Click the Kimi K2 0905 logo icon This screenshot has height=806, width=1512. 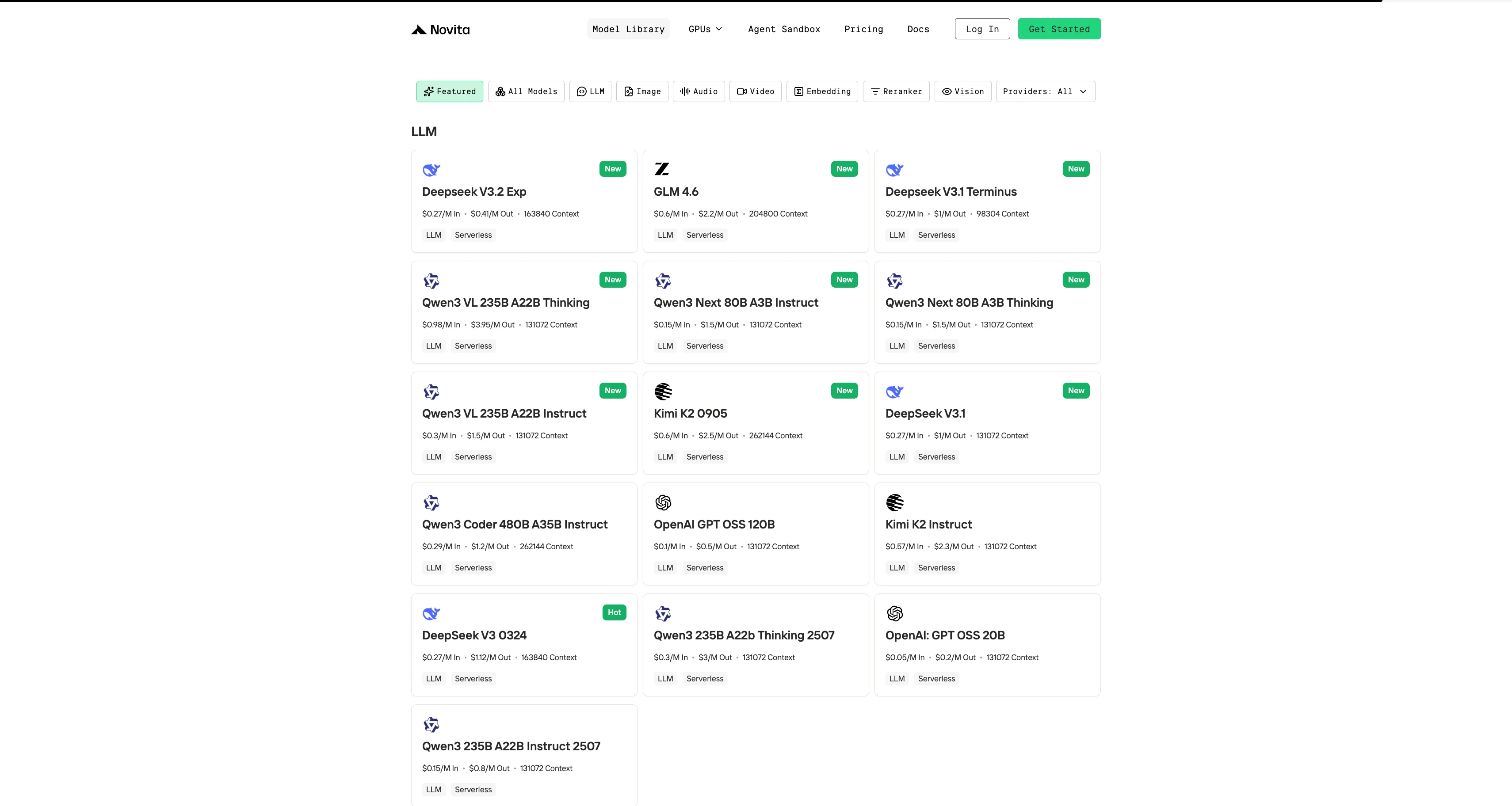(x=663, y=391)
